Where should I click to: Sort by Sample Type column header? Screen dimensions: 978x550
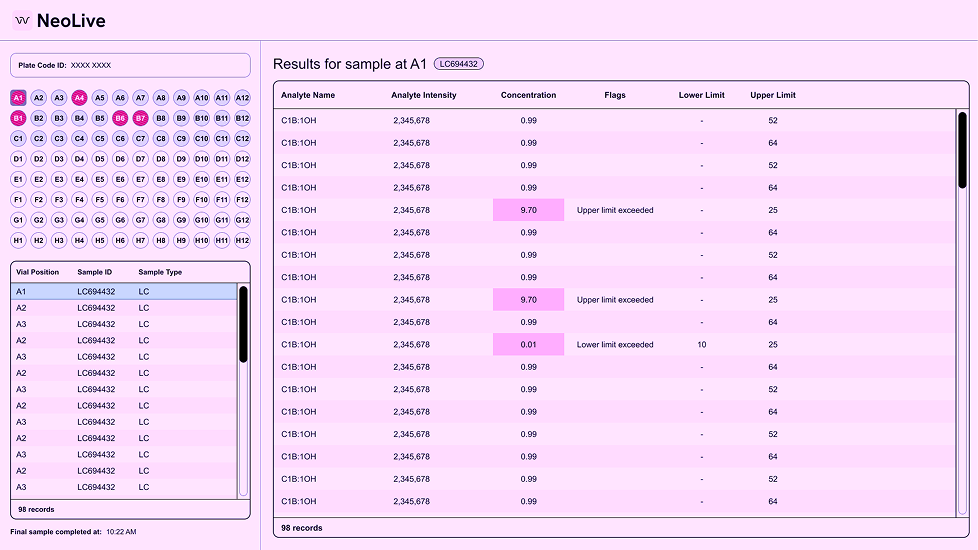click(160, 272)
